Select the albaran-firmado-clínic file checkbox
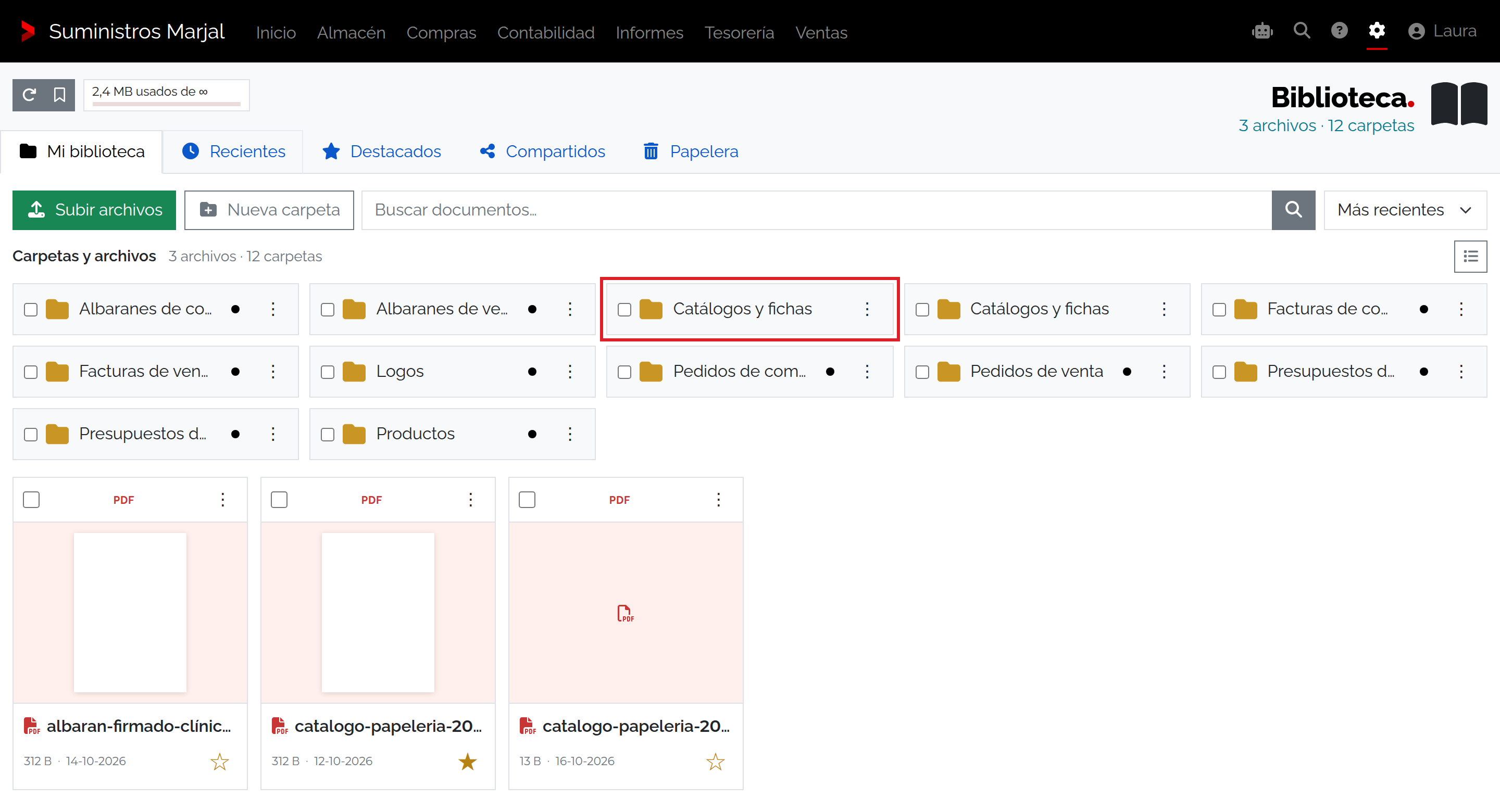The width and height of the screenshot is (1500, 812). [x=31, y=499]
